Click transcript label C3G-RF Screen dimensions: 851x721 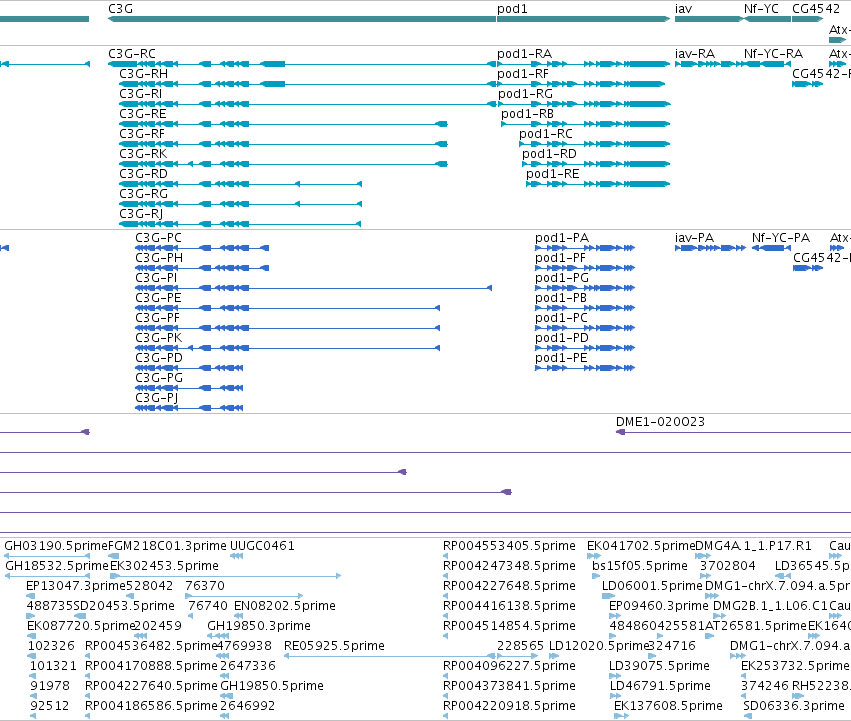(142, 134)
